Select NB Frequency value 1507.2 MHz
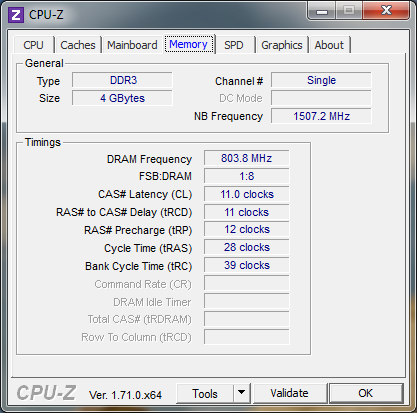417x413 pixels. (321, 116)
